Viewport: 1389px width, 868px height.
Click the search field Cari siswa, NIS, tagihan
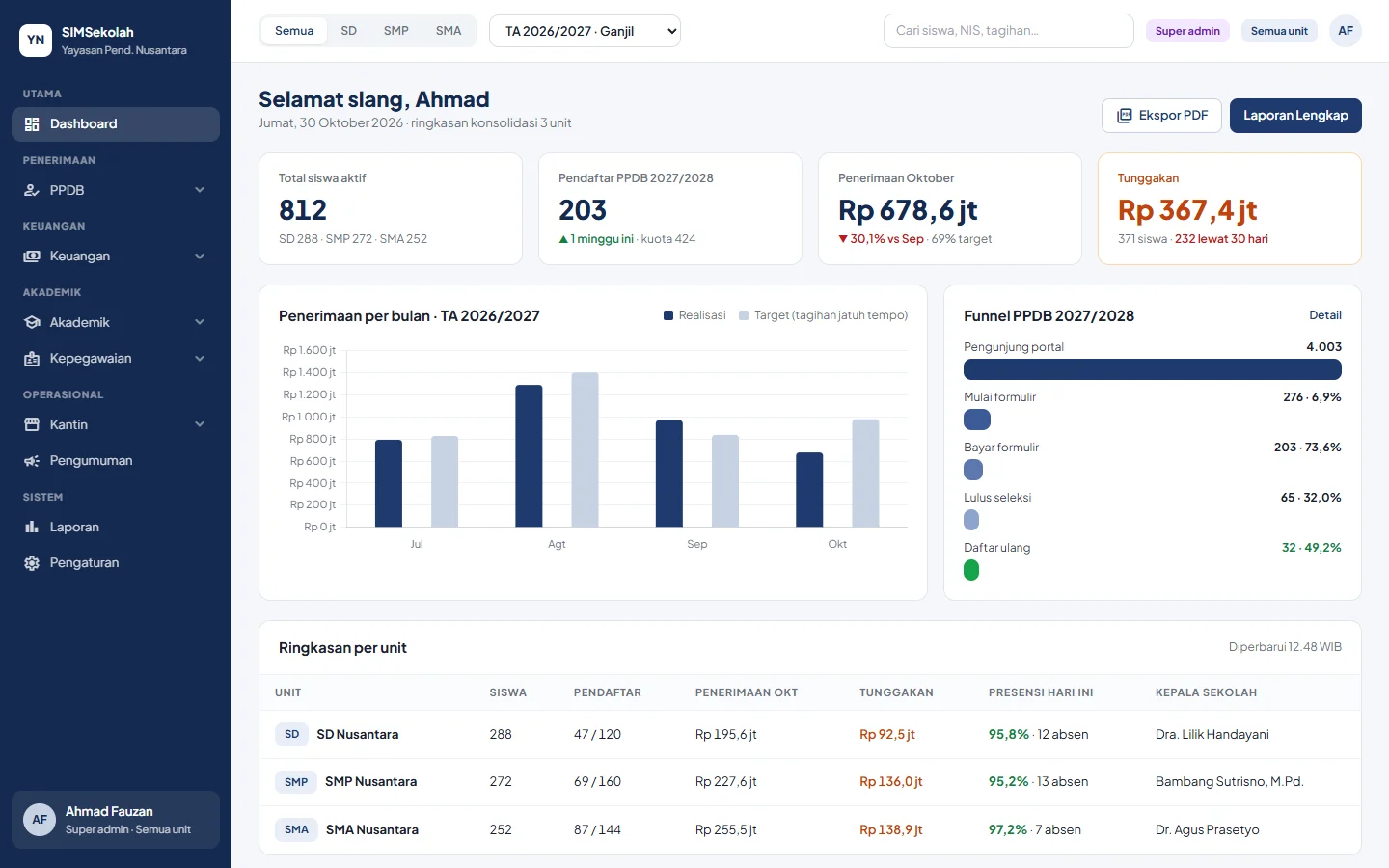coord(1008,31)
